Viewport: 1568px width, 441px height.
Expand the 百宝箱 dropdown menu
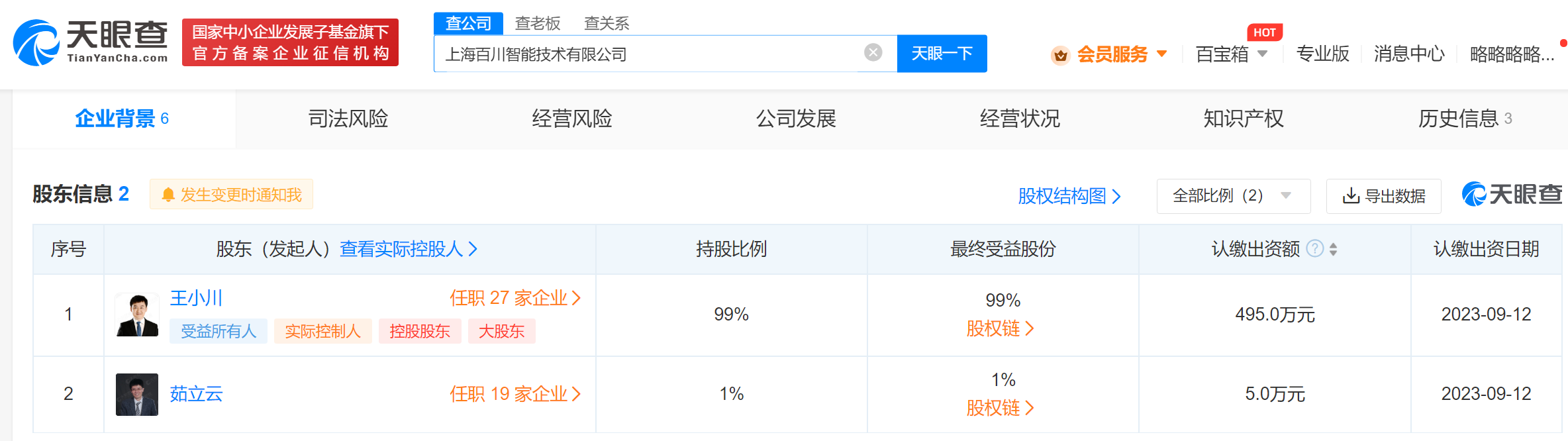pos(1263,54)
